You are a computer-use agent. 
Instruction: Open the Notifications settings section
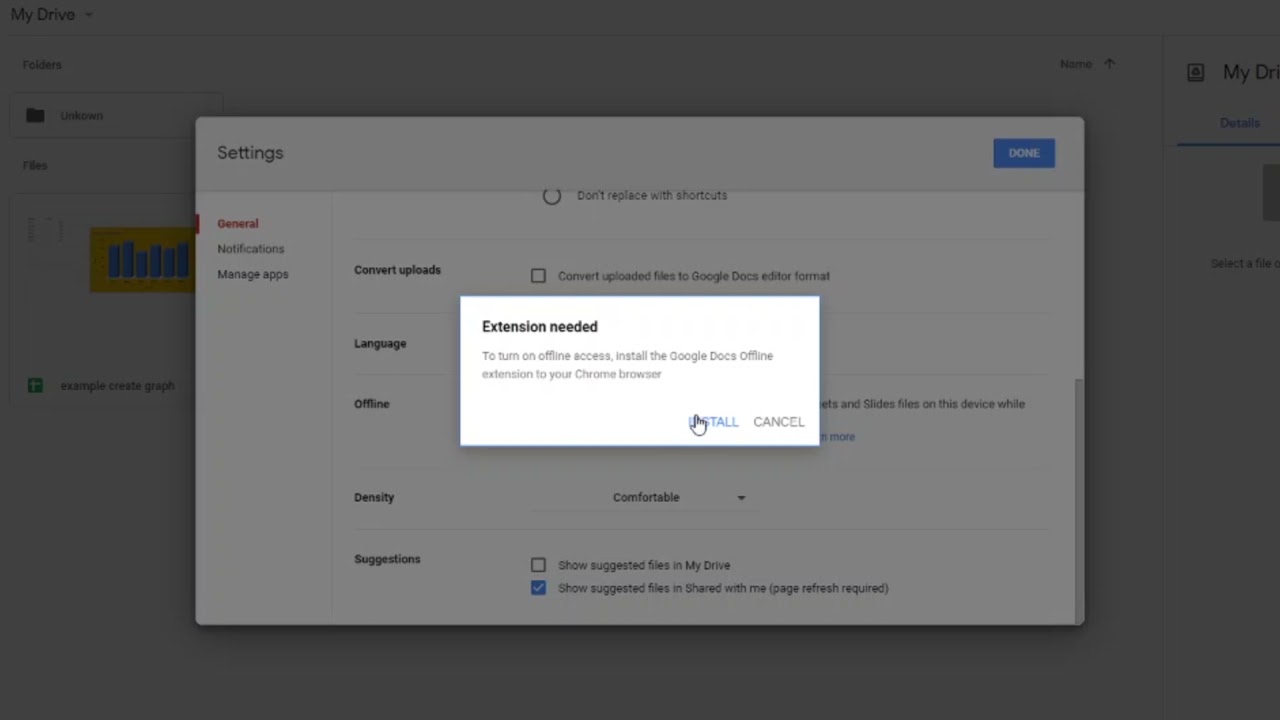point(251,249)
